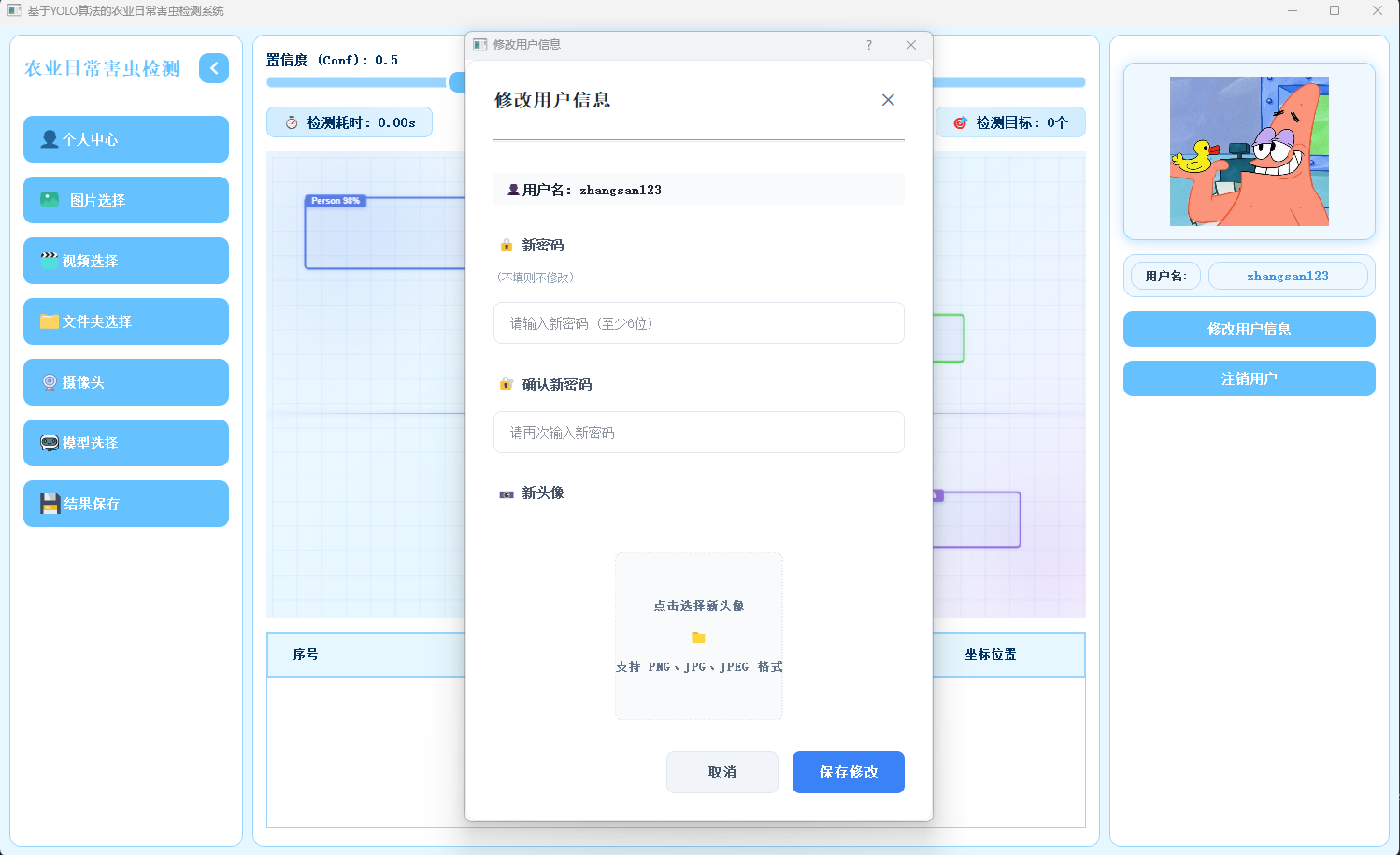Click the Patrick avatar thumbnail
Image resolution: width=1400 pixels, height=855 pixels.
pyautogui.click(x=1249, y=150)
